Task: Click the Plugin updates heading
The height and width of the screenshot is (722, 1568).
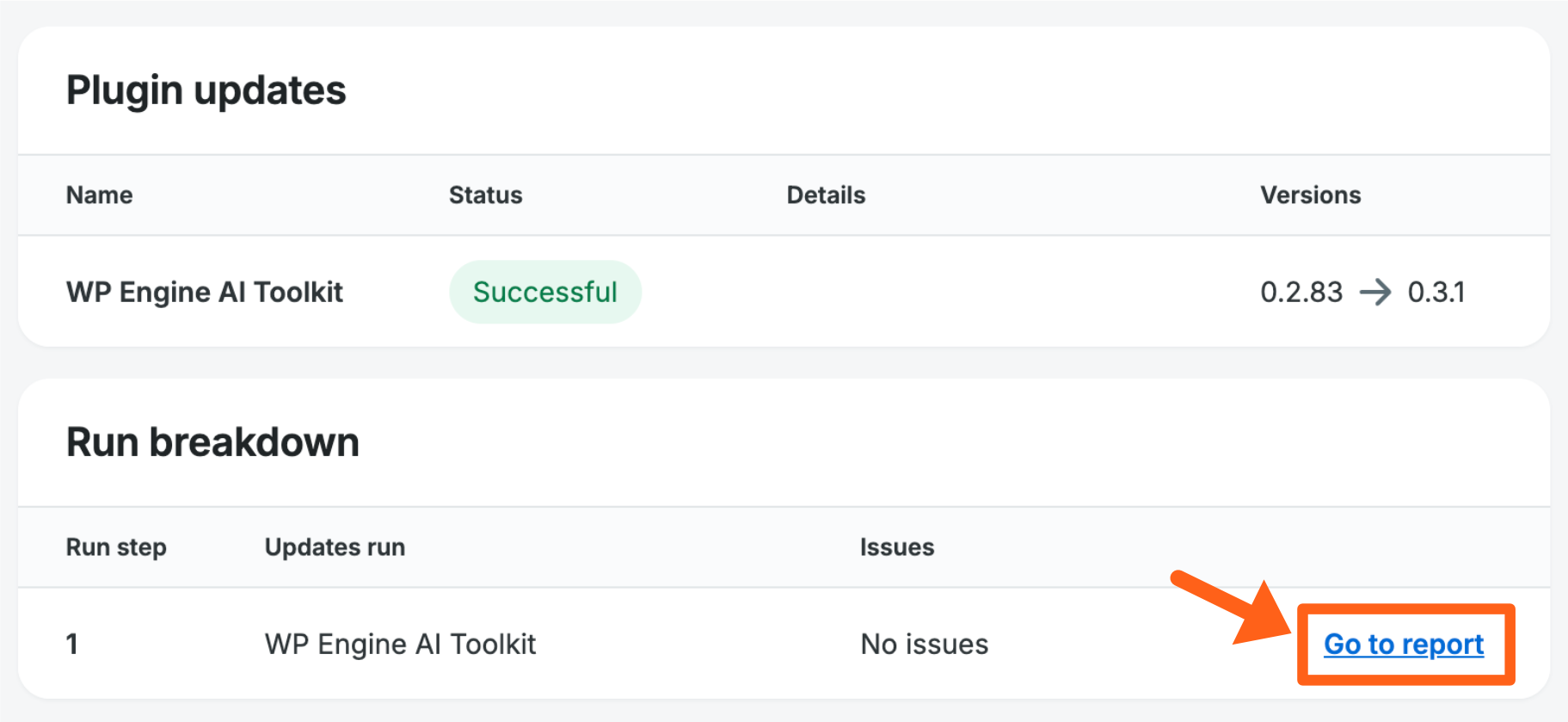Action: 206,90
